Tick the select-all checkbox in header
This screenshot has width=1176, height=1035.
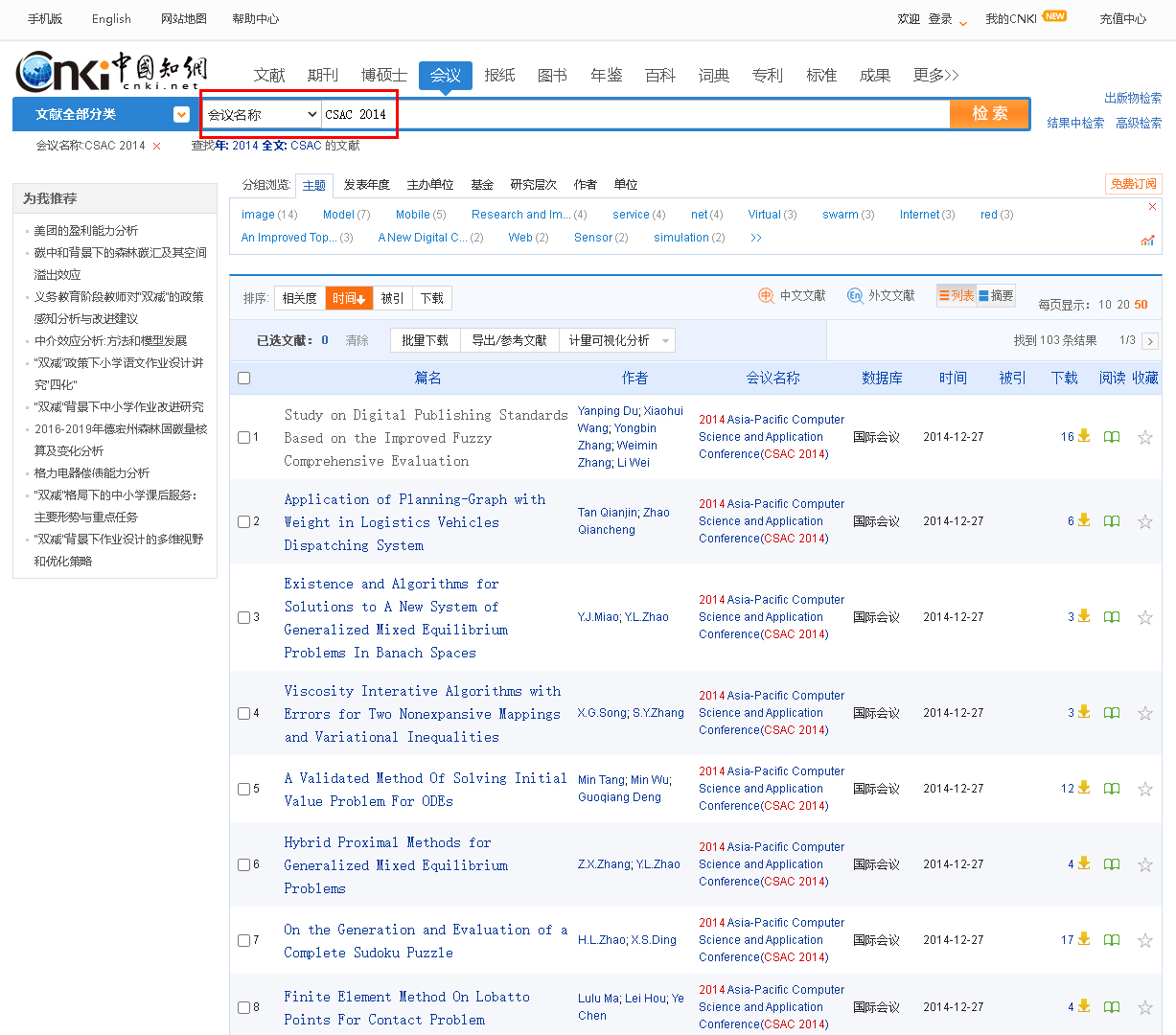pyautogui.click(x=243, y=378)
